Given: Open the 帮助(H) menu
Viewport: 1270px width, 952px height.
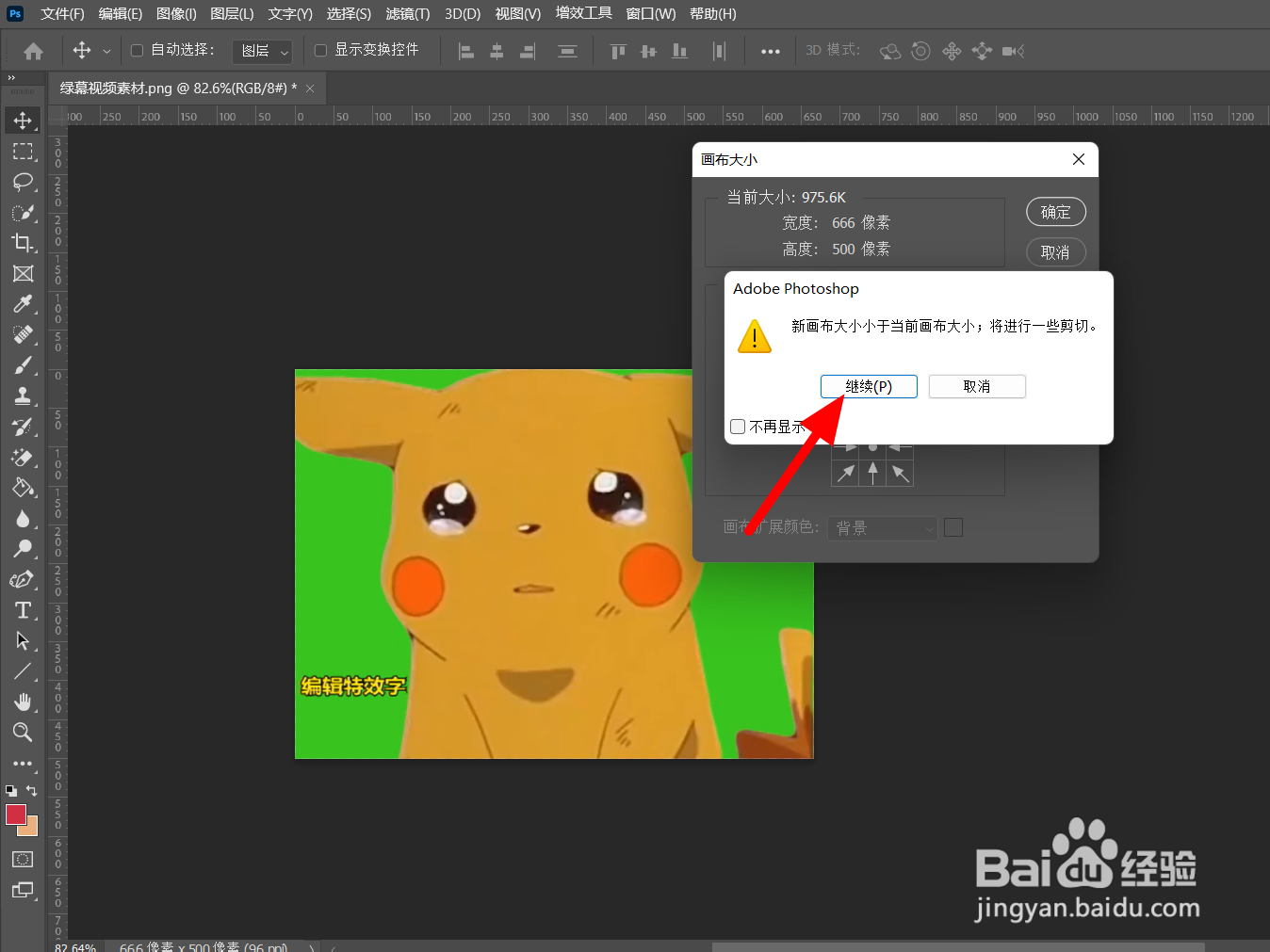Looking at the screenshot, I should (x=713, y=14).
